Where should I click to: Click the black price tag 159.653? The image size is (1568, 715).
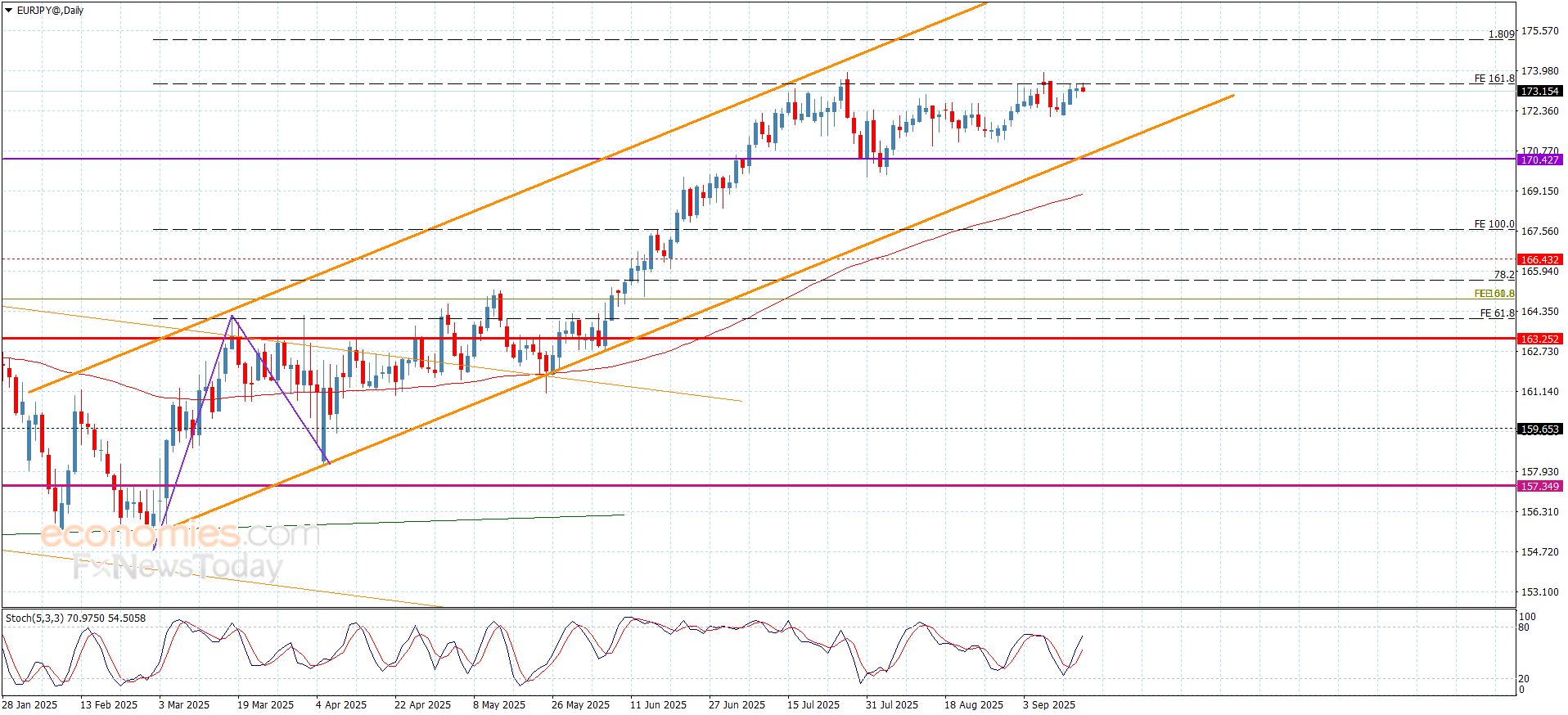[1539, 429]
